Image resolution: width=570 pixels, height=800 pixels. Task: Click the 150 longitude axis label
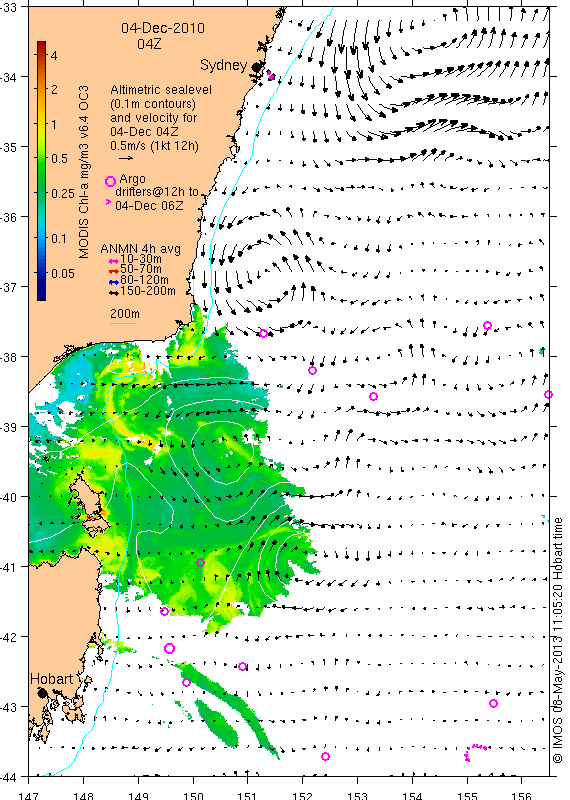coord(193,795)
